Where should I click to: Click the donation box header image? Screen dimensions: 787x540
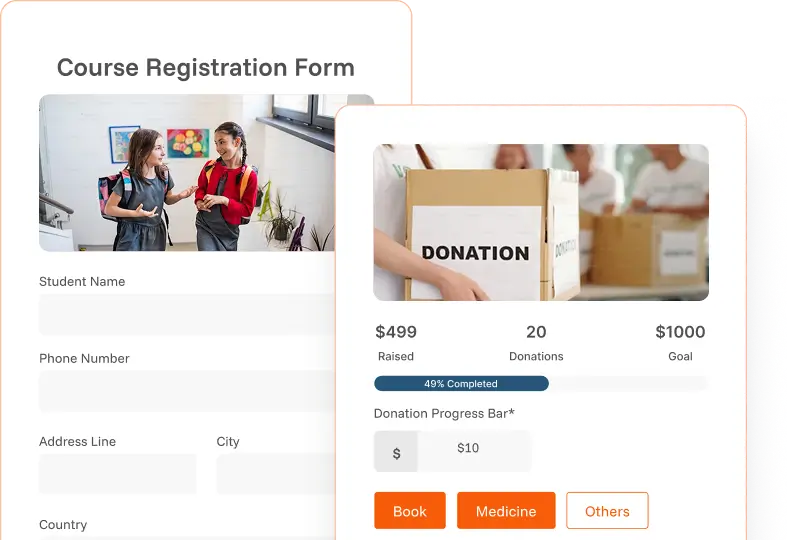click(x=541, y=222)
